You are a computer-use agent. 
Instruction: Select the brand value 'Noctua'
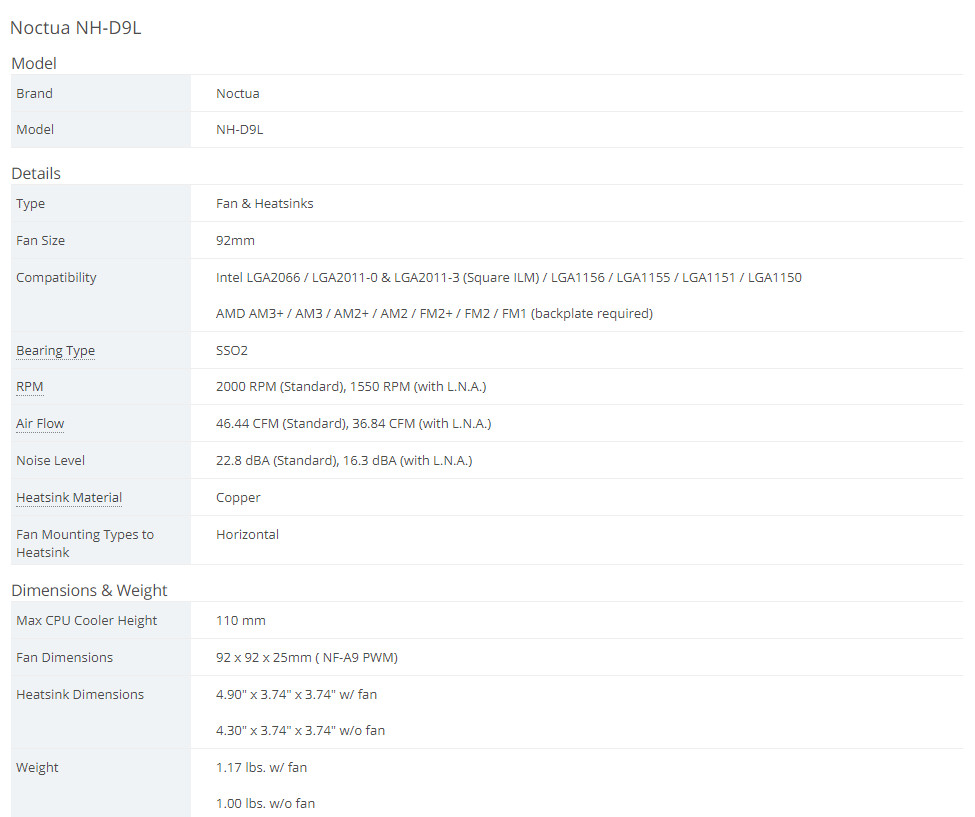238,94
